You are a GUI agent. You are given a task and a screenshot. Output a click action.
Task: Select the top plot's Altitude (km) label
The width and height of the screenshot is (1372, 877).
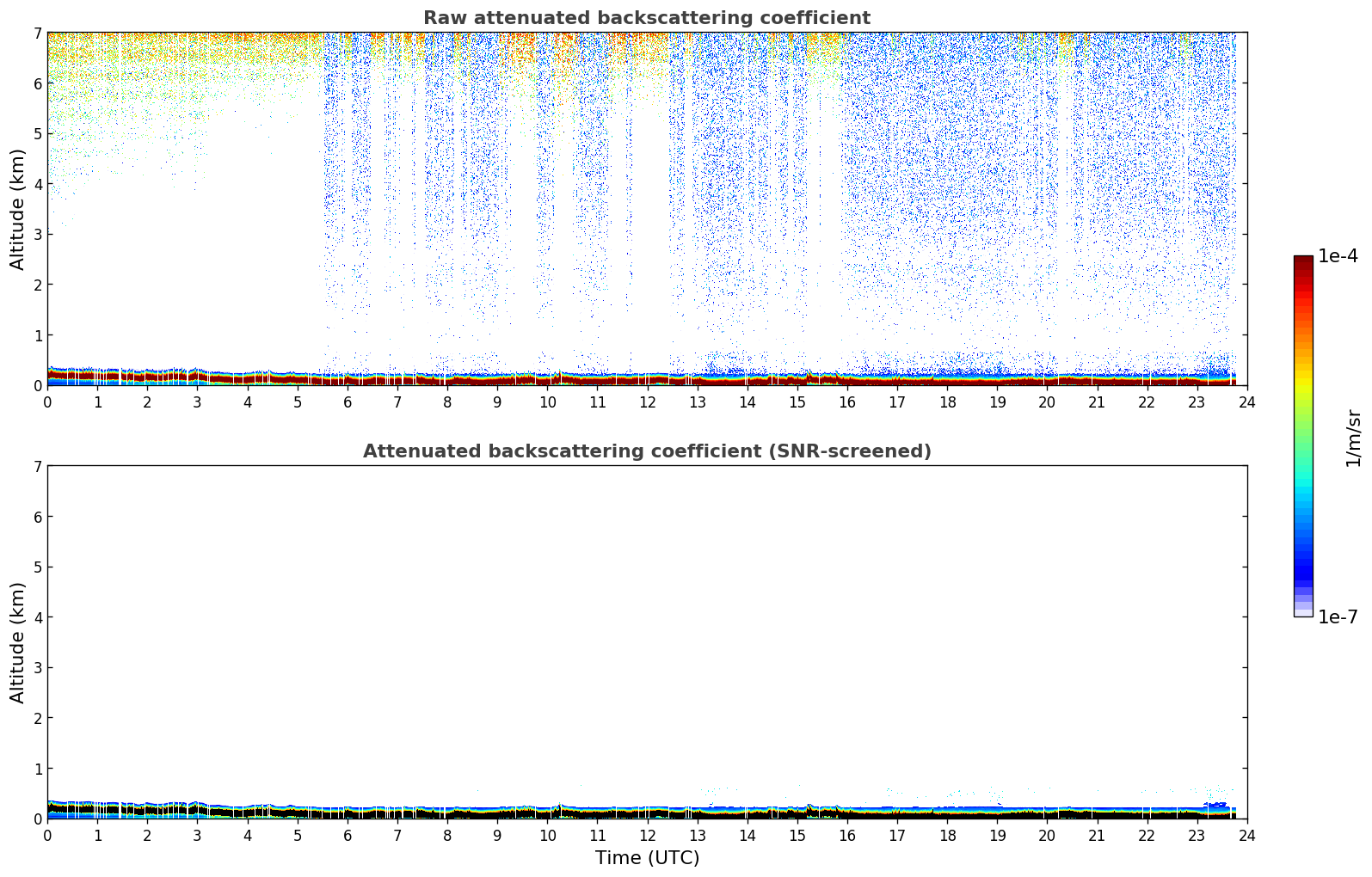coord(18,209)
